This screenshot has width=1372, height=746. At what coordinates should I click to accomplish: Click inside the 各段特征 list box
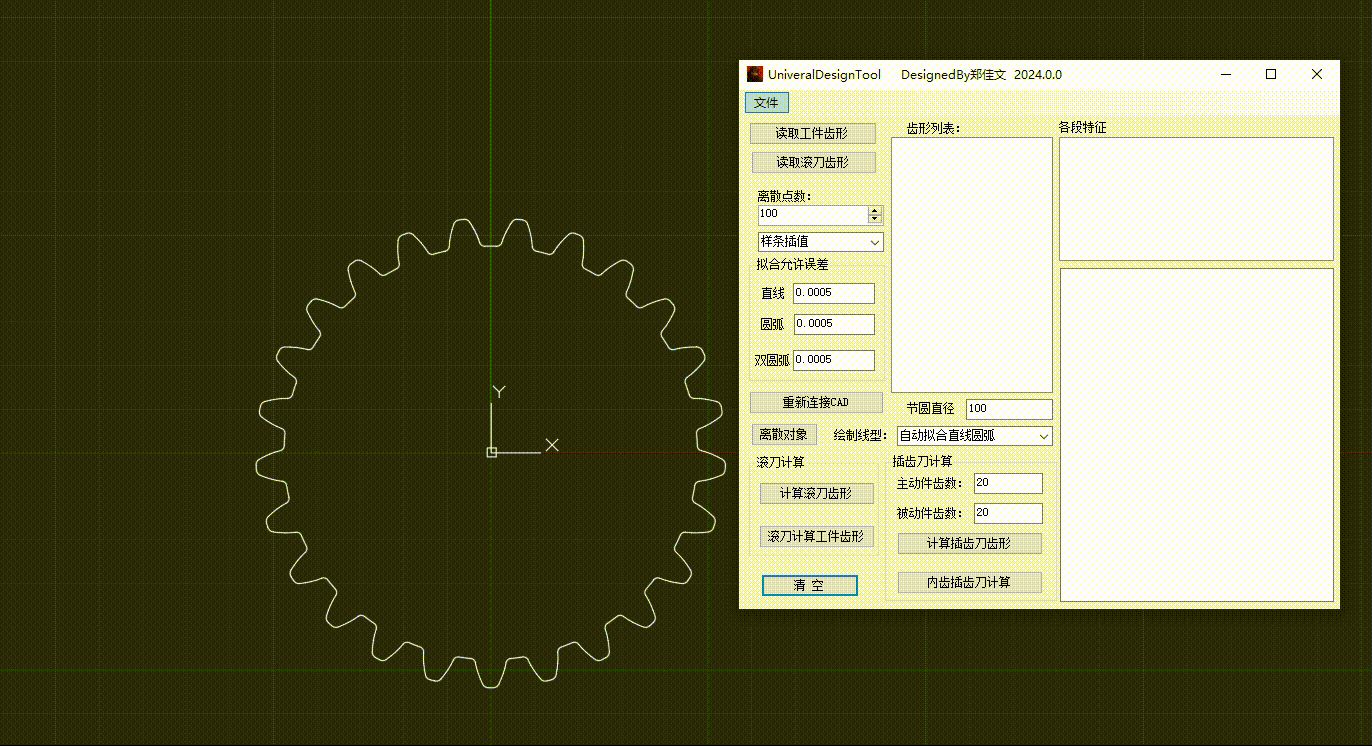(1196, 198)
